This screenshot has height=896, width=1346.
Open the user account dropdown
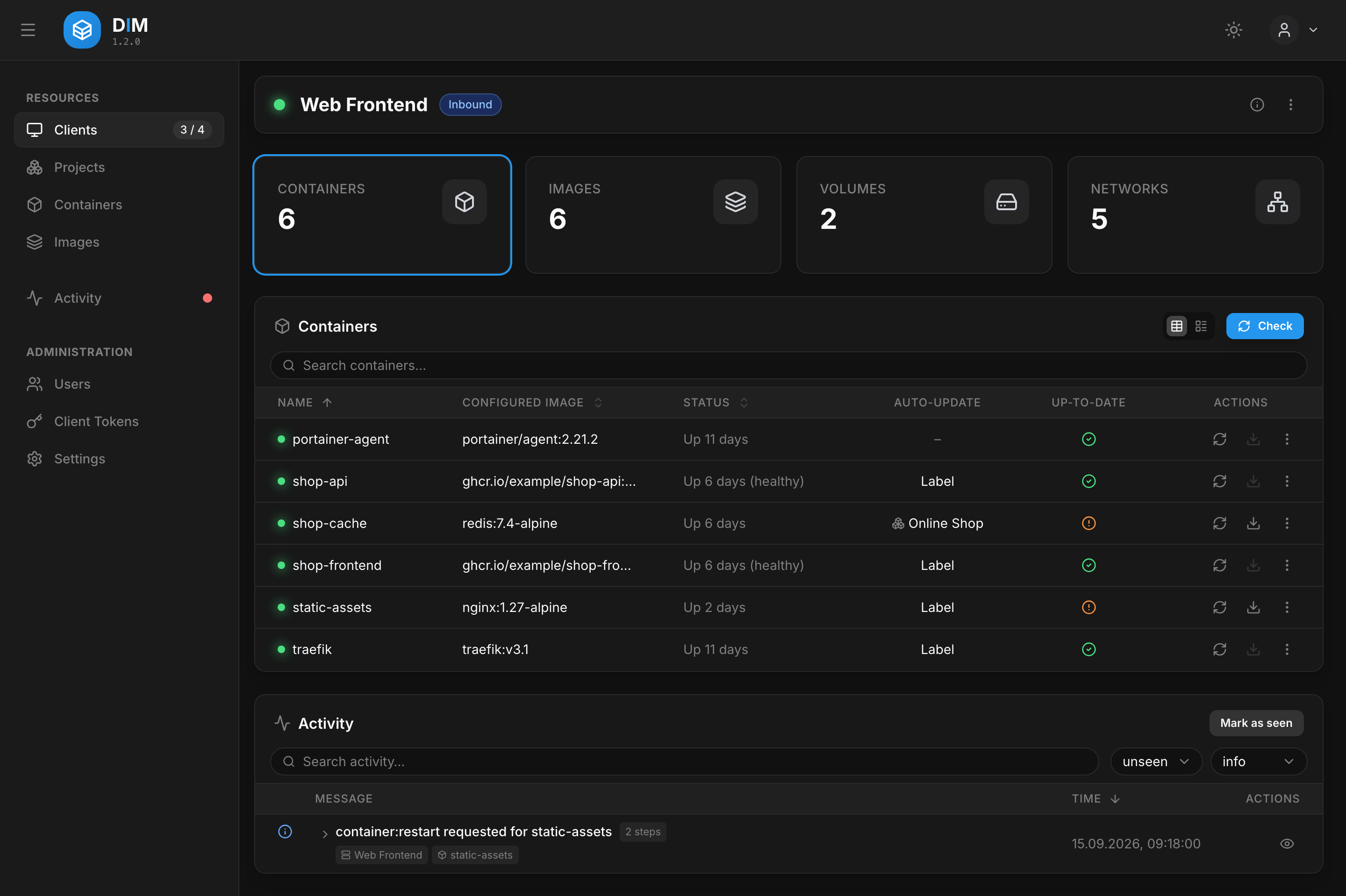pyautogui.click(x=1295, y=30)
